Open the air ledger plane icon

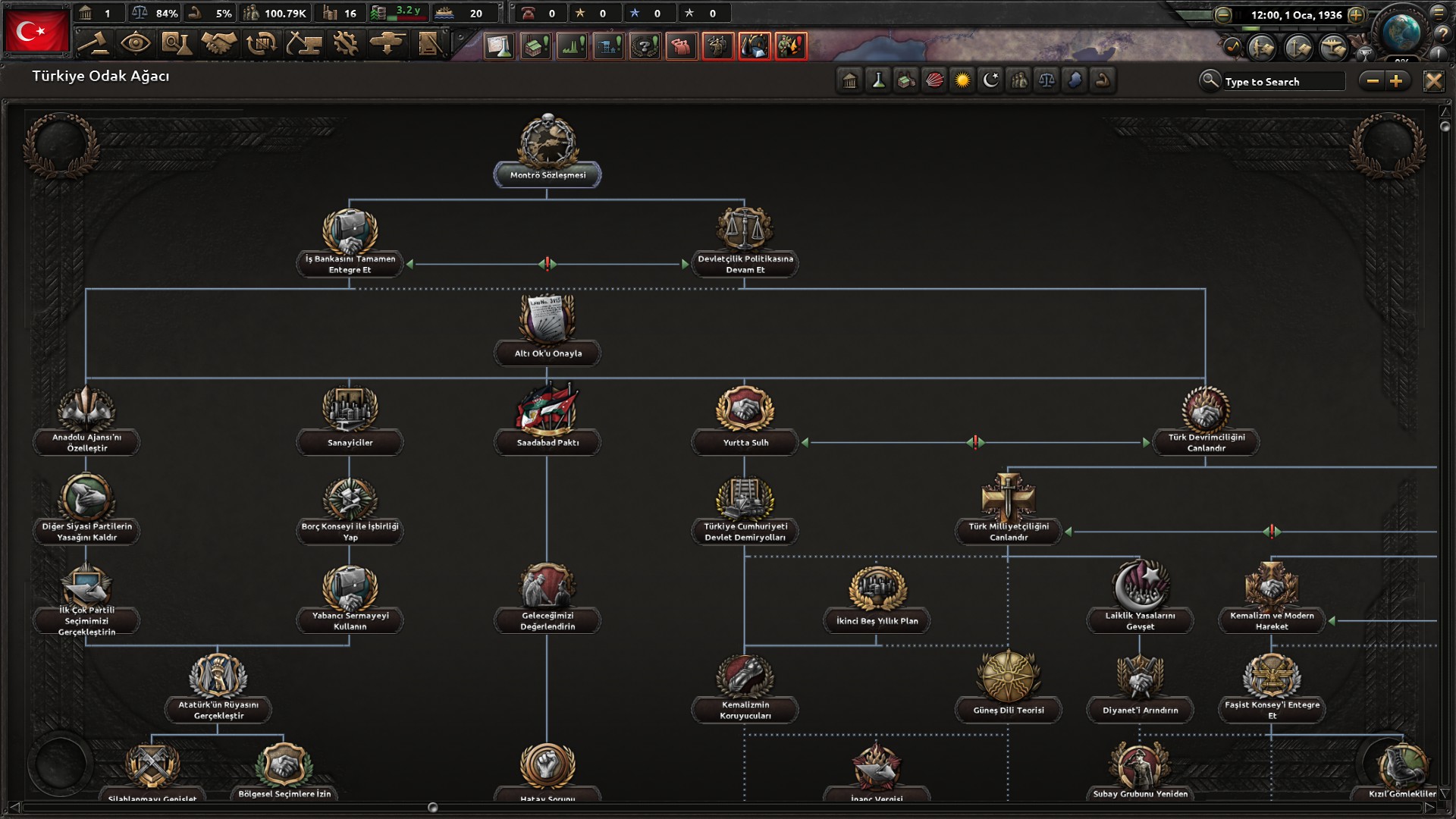tap(1333, 48)
